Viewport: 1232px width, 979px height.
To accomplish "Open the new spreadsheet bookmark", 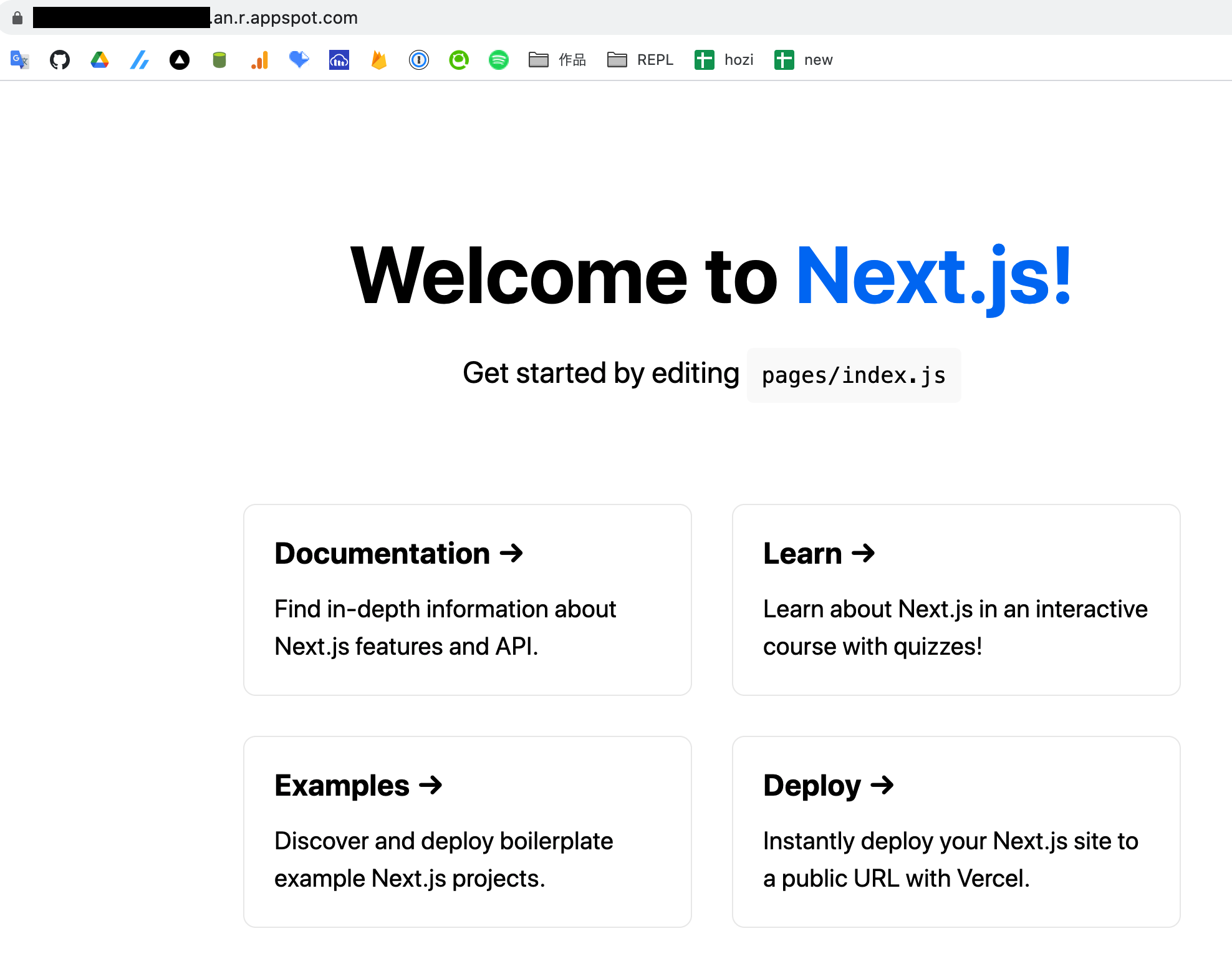I will 804,60.
